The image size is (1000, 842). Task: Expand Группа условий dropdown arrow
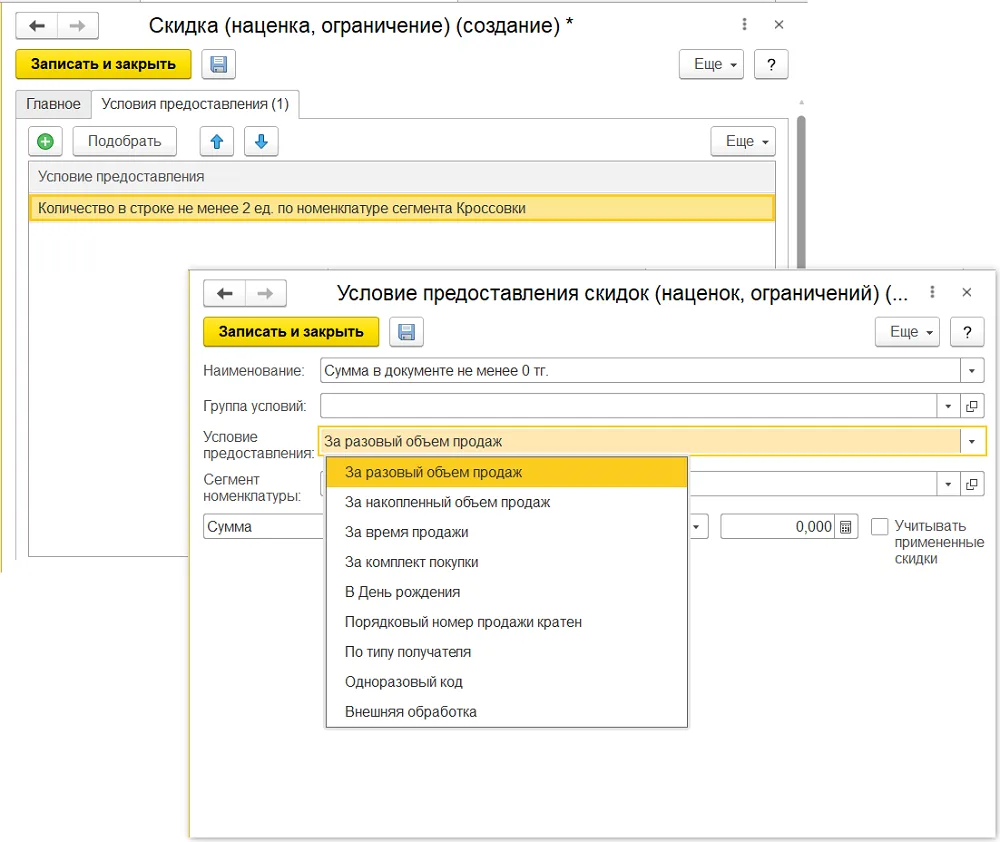pyautogui.click(x=948, y=406)
